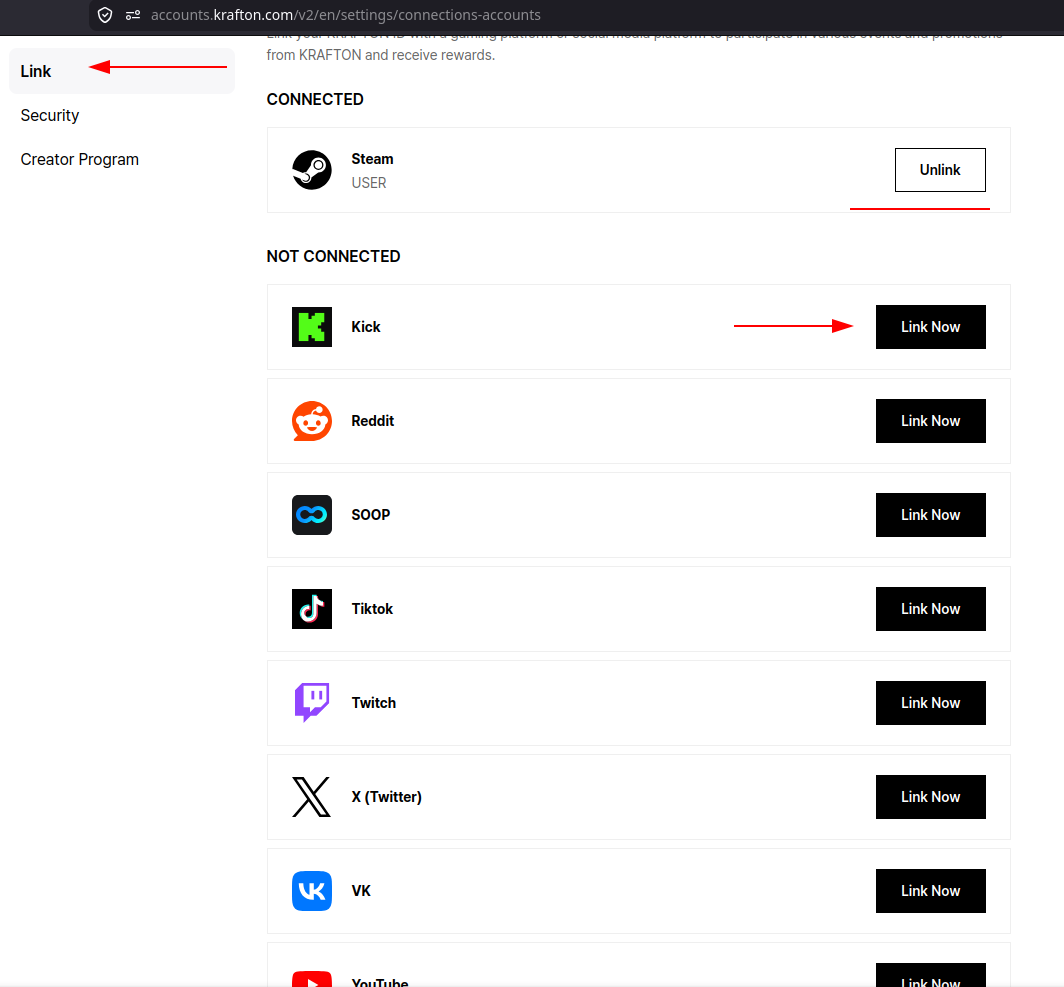Click the USER label under Steam
The image size is (1064, 987).
(x=368, y=183)
